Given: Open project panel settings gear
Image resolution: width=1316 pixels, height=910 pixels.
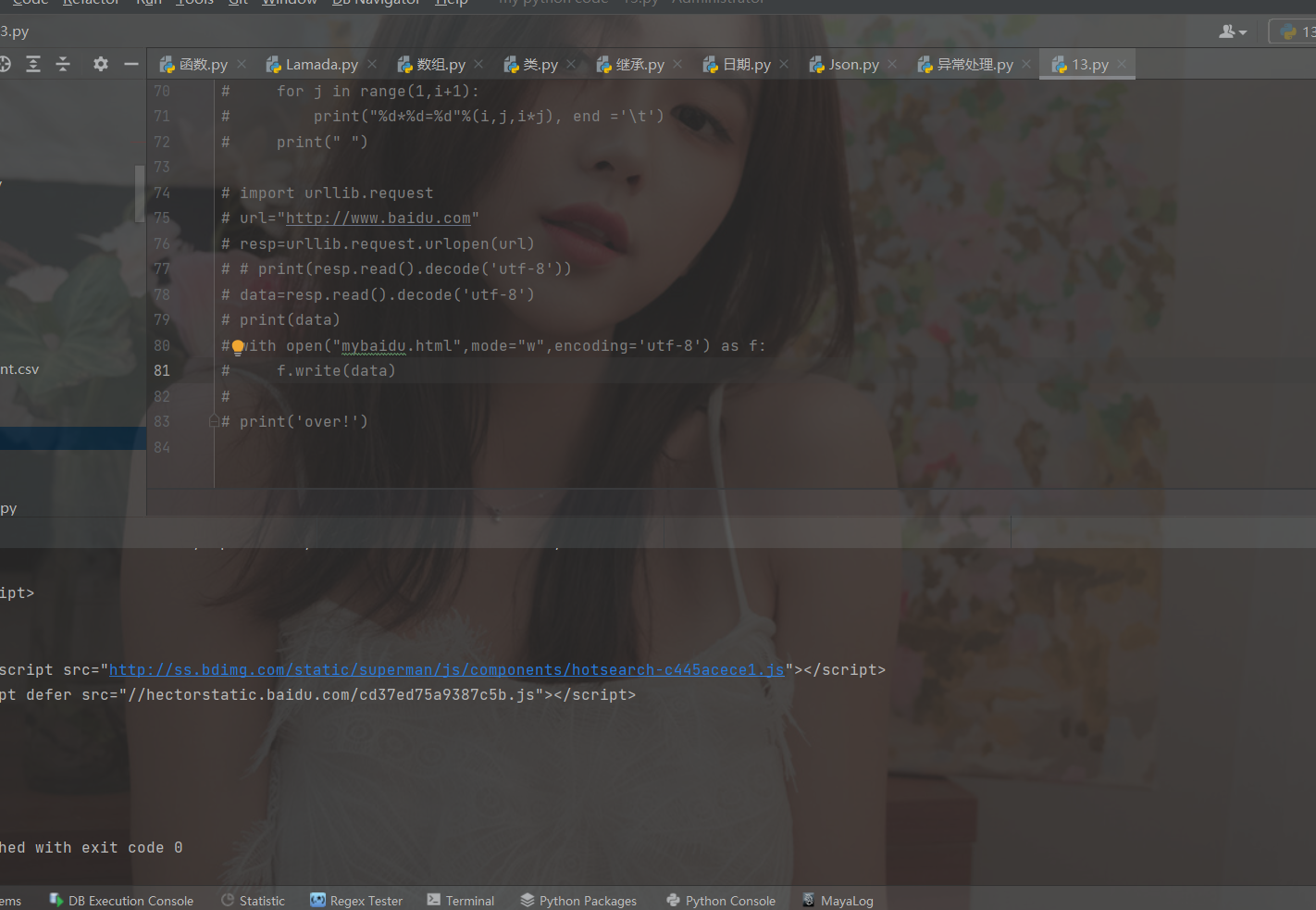Looking at the screenshot, I should [x=101, y=64].
